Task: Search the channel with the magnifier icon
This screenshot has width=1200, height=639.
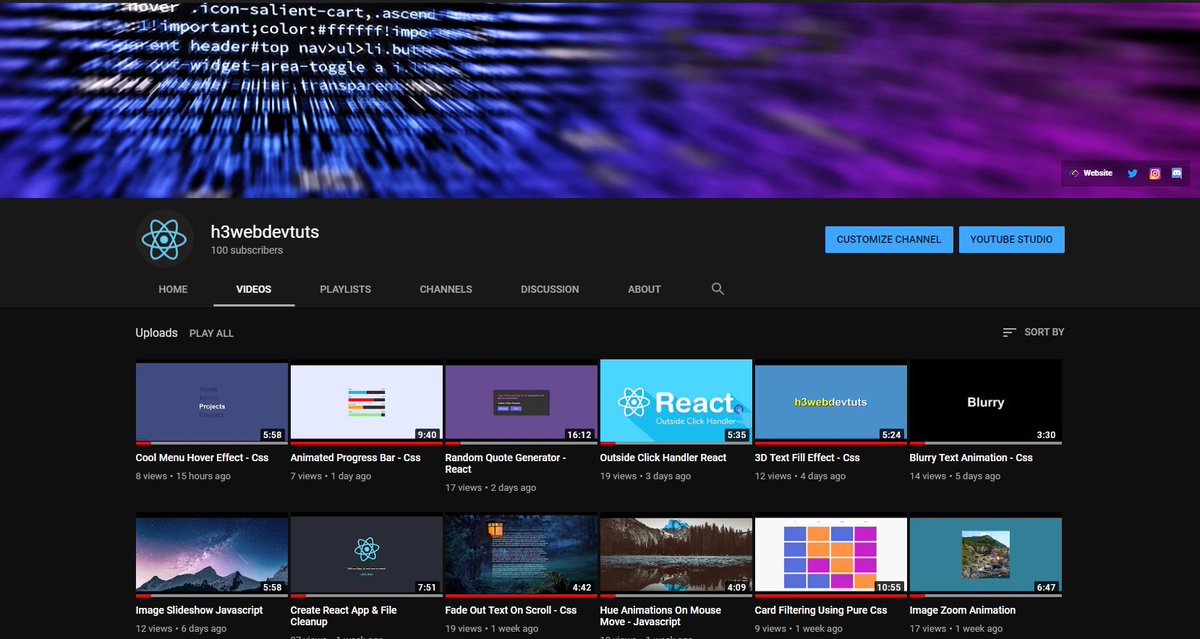Action: 718,289
